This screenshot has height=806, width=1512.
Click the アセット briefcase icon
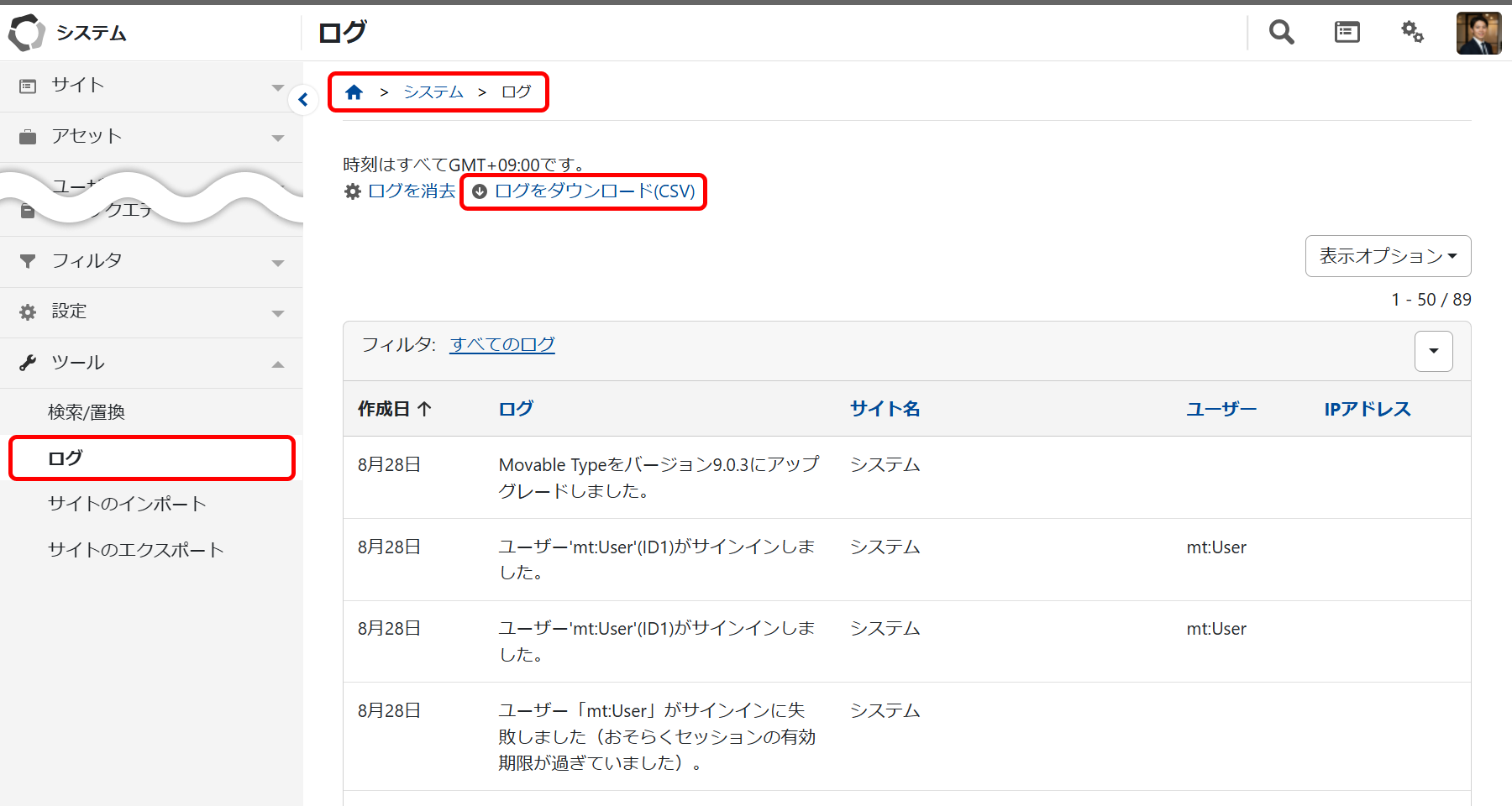click(x=28, y=136)
